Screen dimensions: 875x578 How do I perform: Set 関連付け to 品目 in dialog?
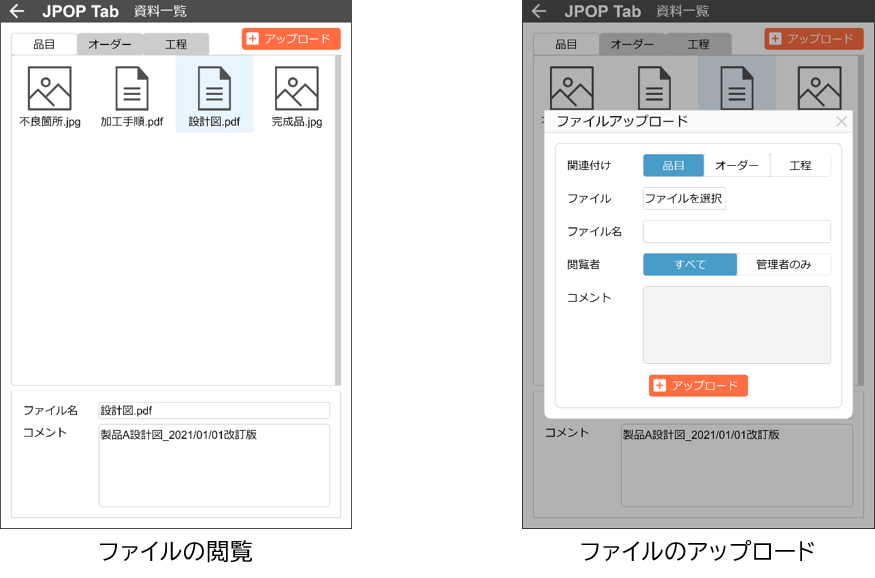(x=673, y=165)
